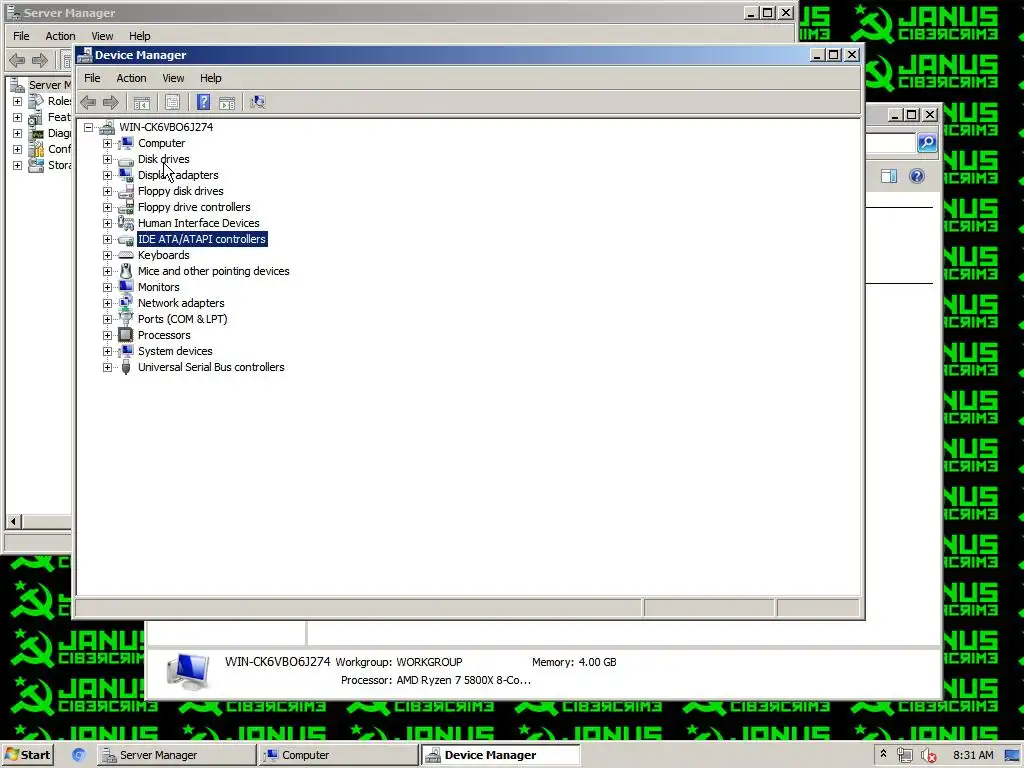Viewport: 1024px width, 768px height.
Task: Select Ports (COM & LPT) tree item
Action: click(182, 319)
